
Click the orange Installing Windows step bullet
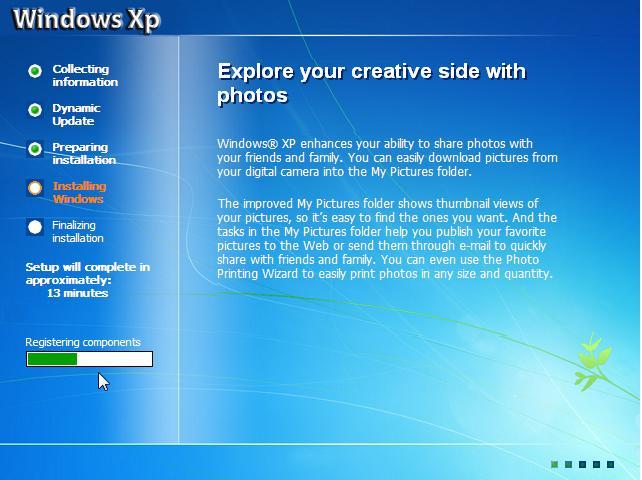[x=35, y=188]
